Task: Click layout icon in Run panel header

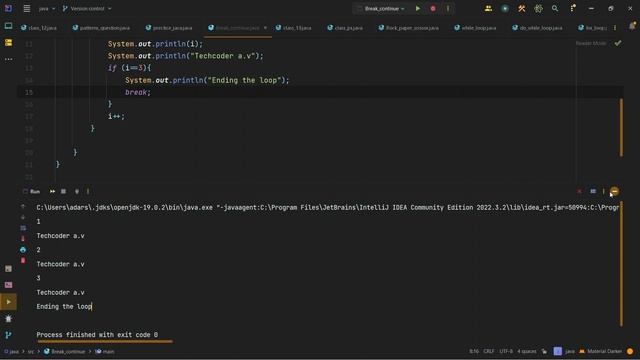Action: (x=593, y=191)
